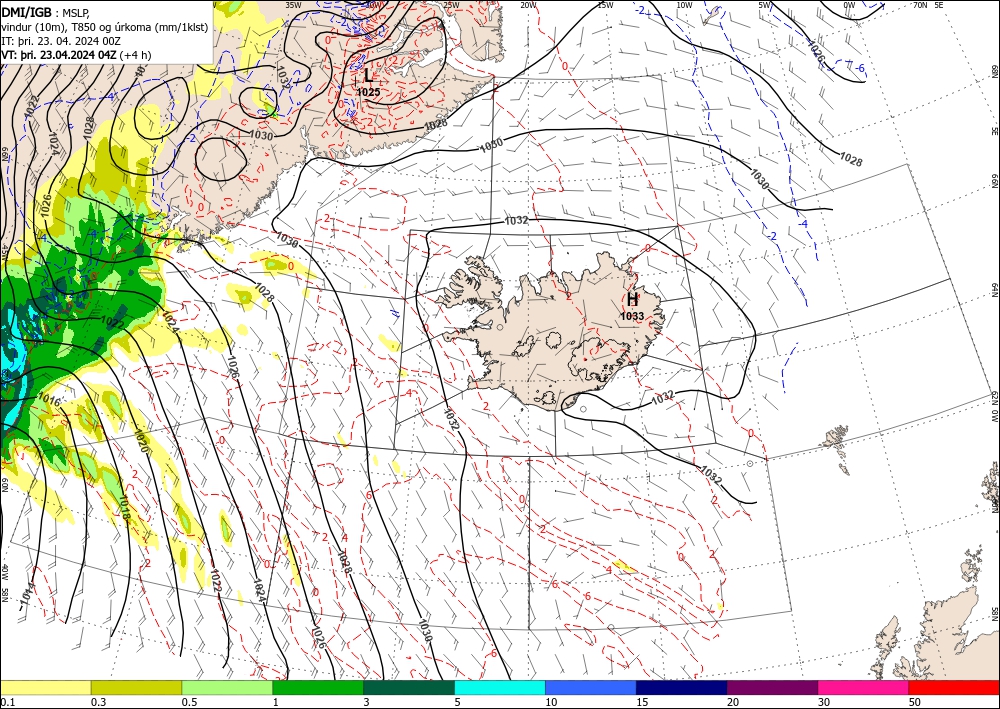
Task: Click the navy 15 mm legend swatch
Action: coord(682,687)
